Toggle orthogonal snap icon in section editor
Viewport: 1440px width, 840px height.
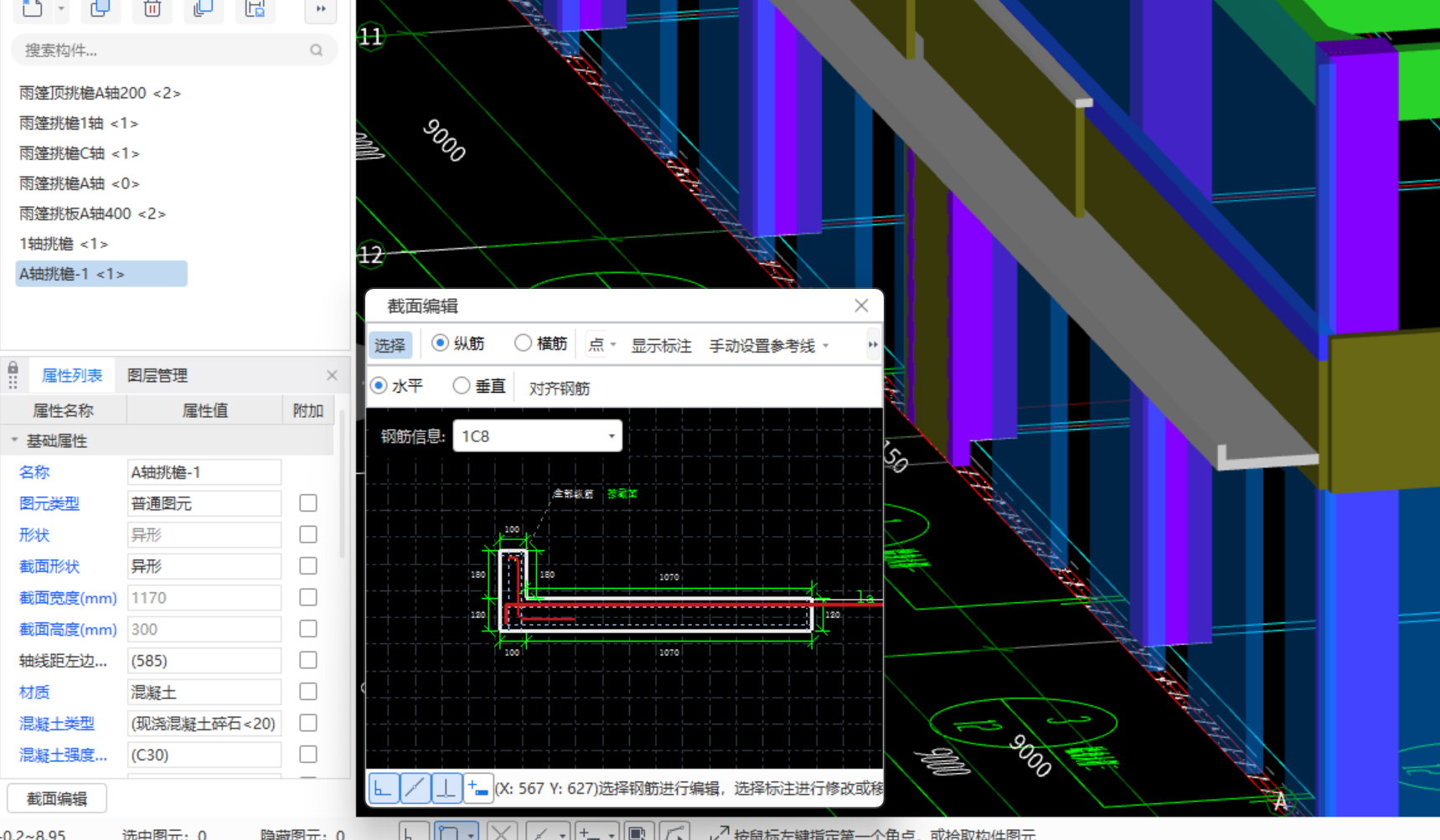384,787
